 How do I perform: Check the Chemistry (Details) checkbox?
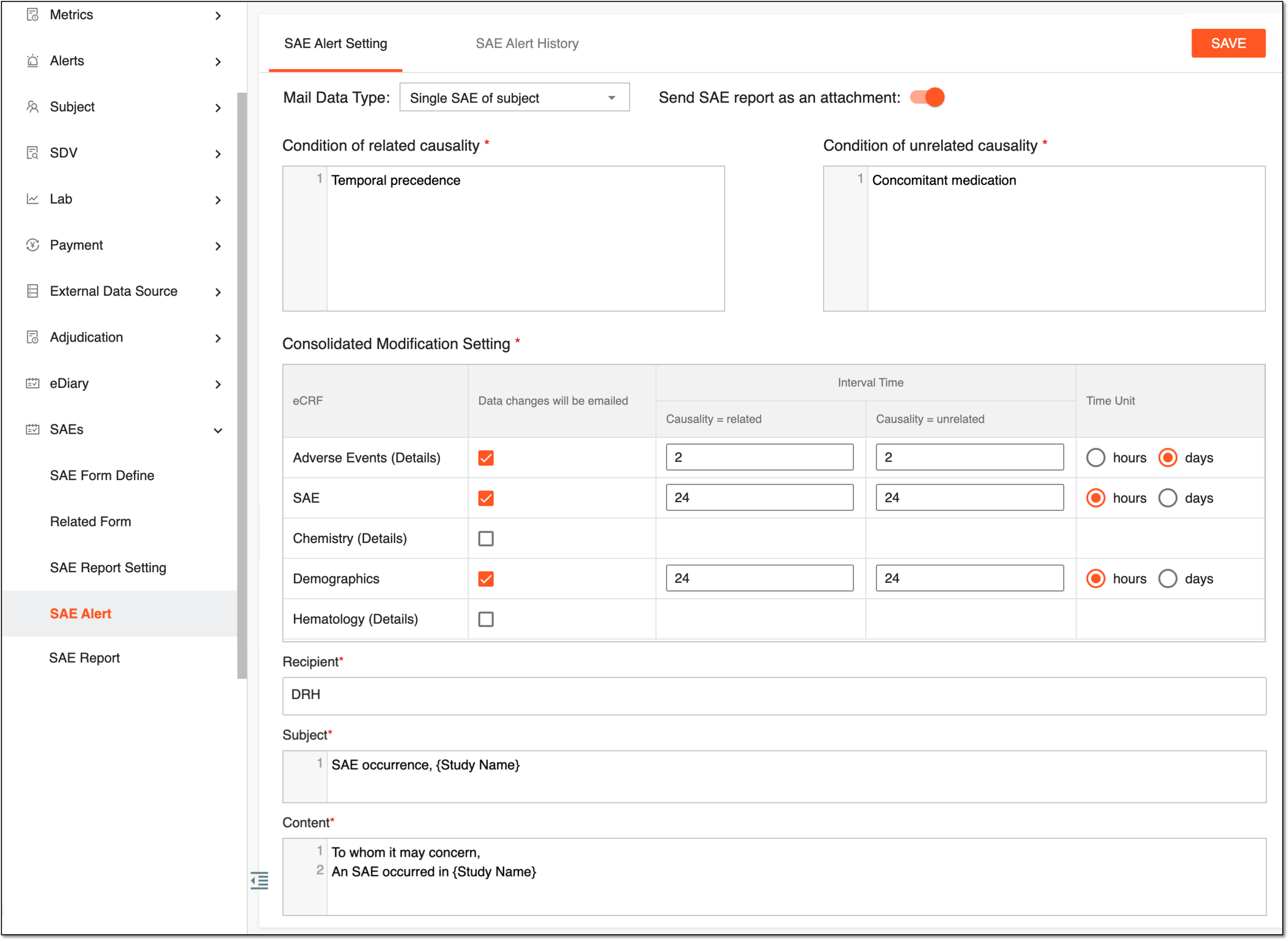tap(485, 539)
